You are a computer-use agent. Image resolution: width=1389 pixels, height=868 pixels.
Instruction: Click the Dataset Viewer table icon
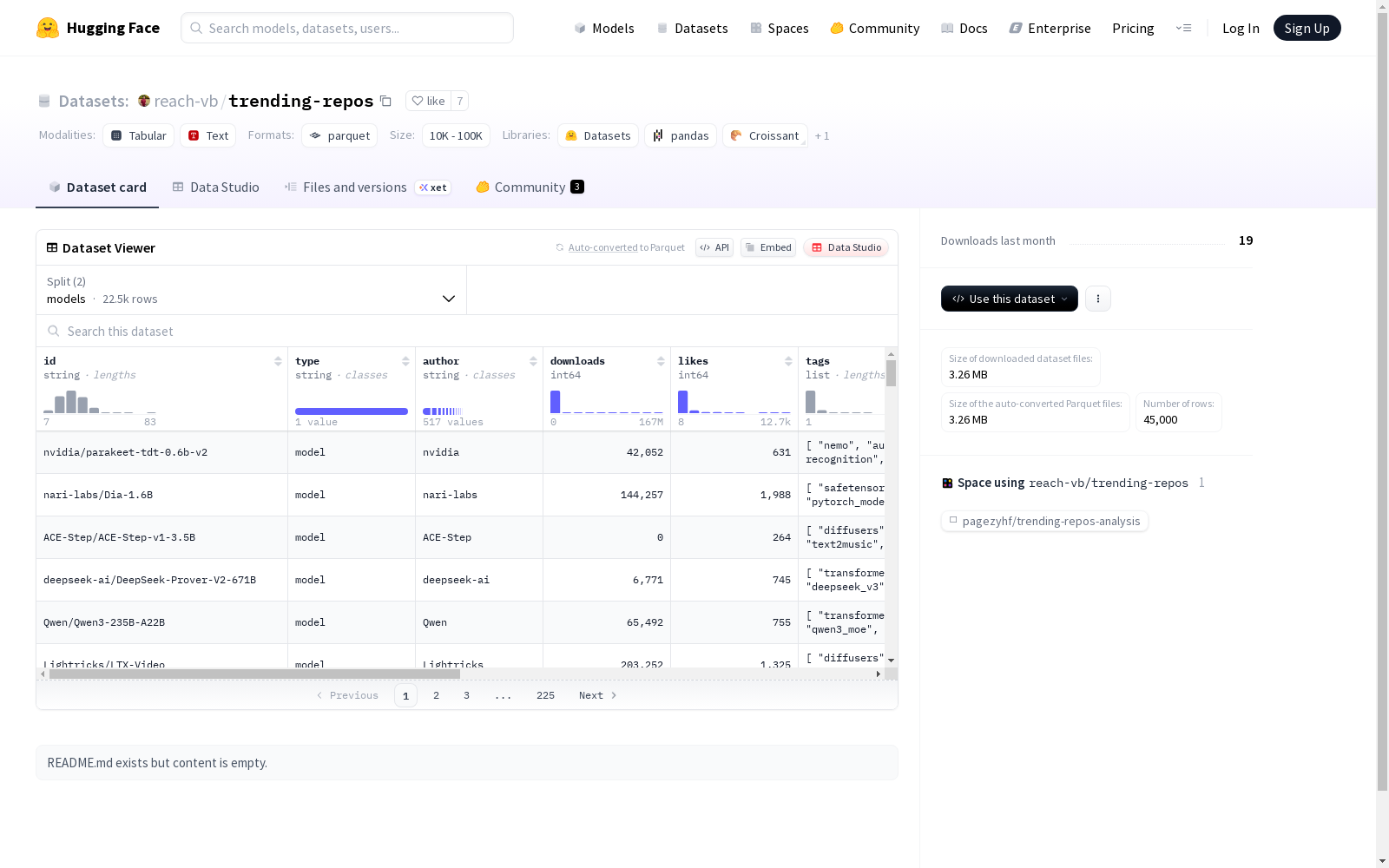tap(52, 247)
